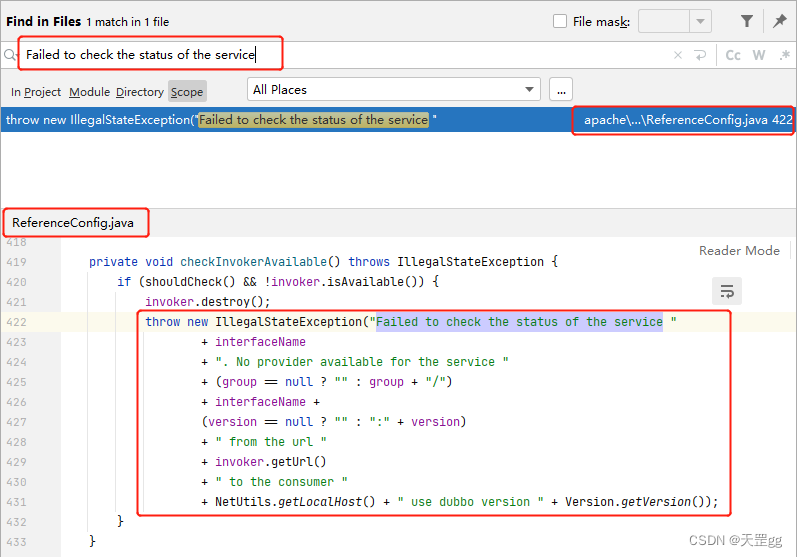Image resolution: width=797 pixels, height=557 pixels.
Task: Click checkInvokerAvailable method name
Action: tap(254, 262)
